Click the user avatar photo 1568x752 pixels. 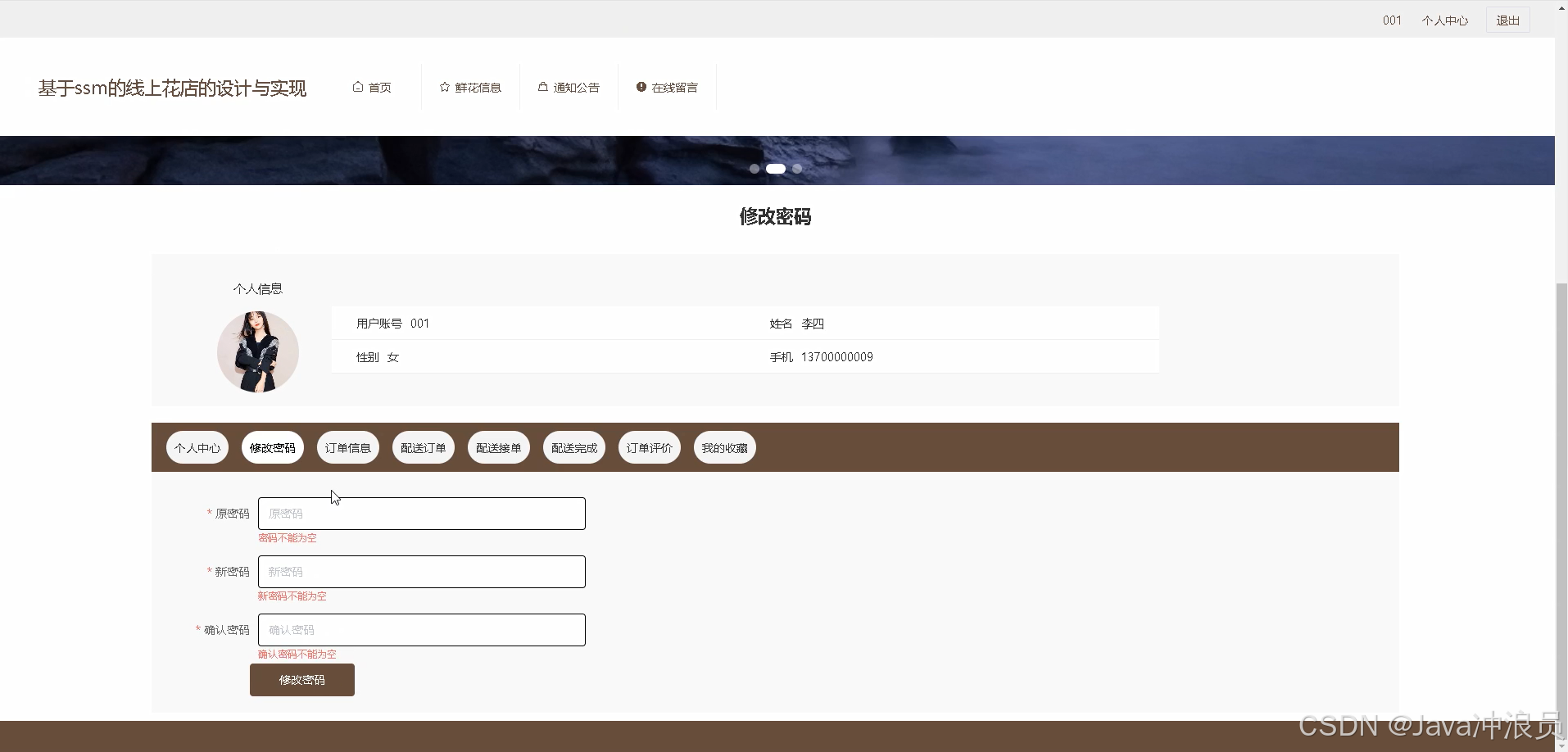pos(257,351)
